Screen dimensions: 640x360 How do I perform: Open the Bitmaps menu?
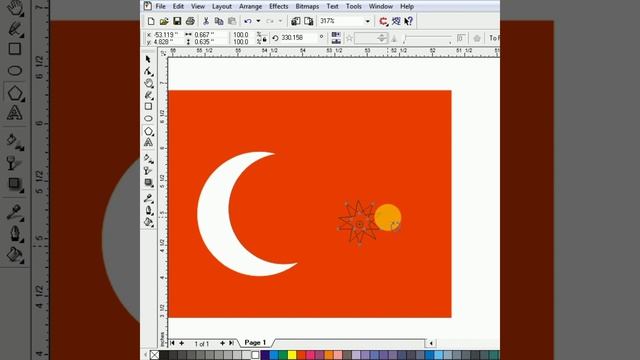307,7
